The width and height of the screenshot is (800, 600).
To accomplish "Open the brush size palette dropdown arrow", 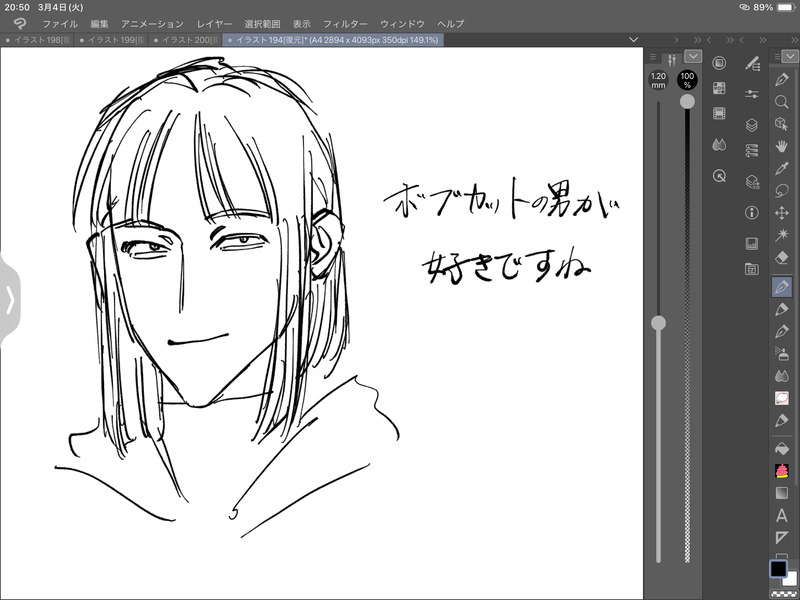I will pyautogui.click(x=693, y=56).
